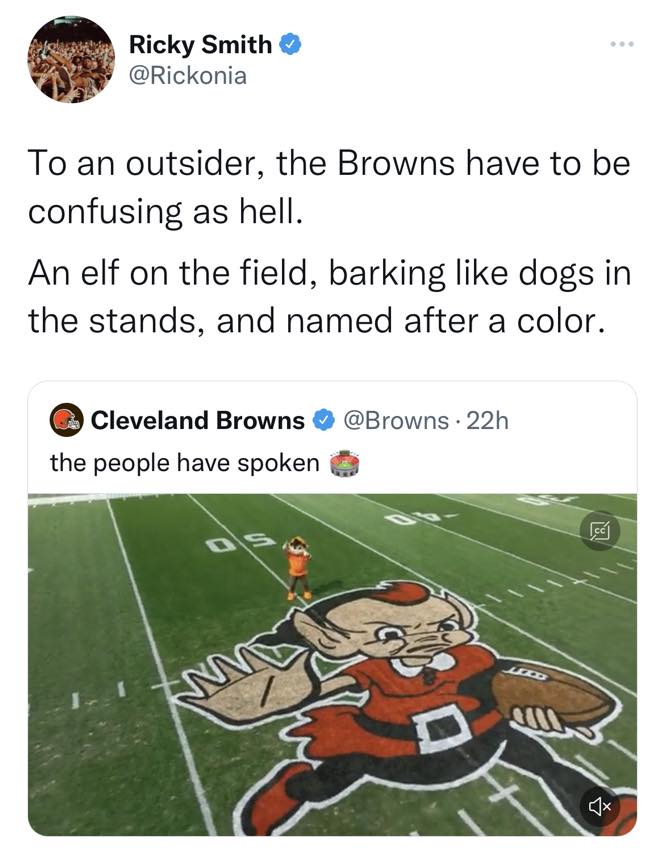The image size is (665, 860).
Task: Click the "To an outsider" tweet sentence
Action: click(329, 187)
